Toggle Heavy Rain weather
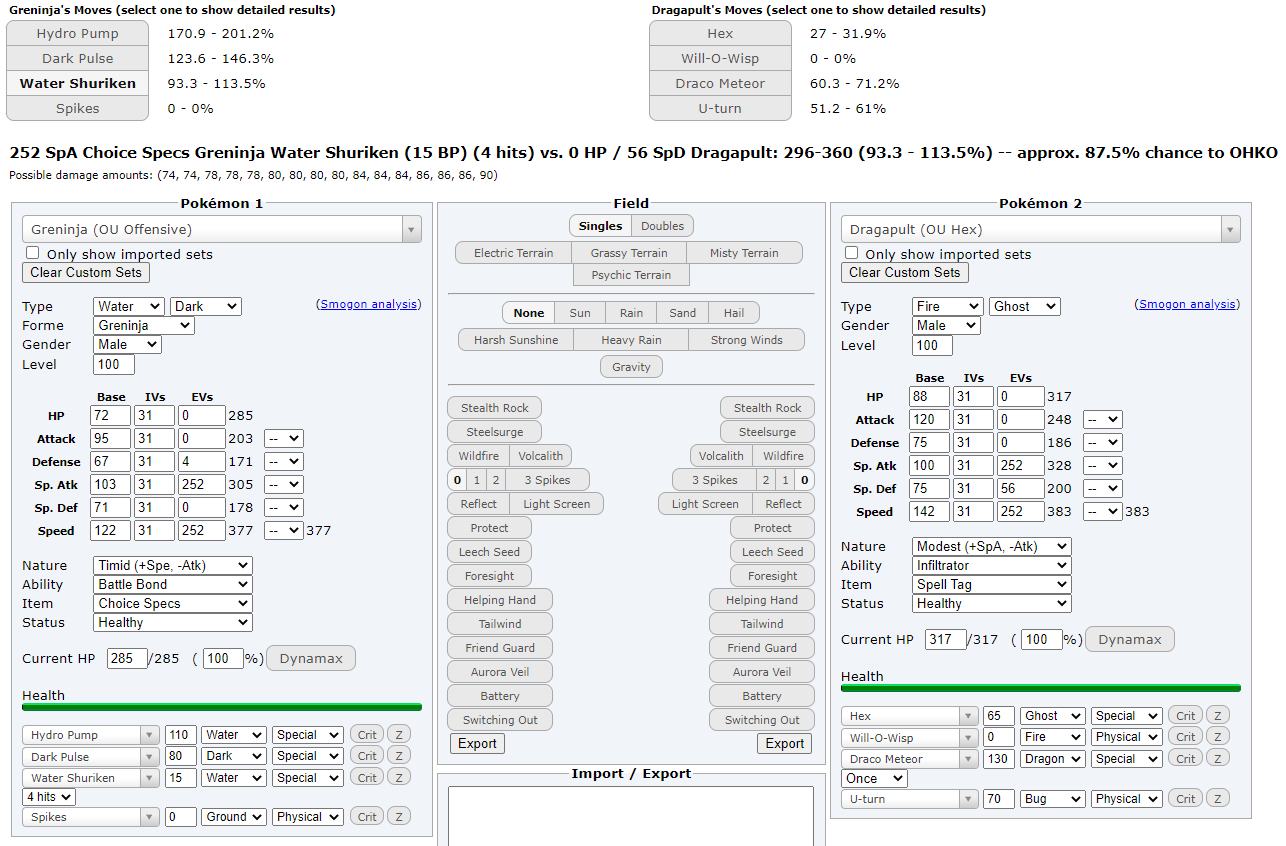The width and height of the screenshot is (1286, 846). tap(631, 340)
